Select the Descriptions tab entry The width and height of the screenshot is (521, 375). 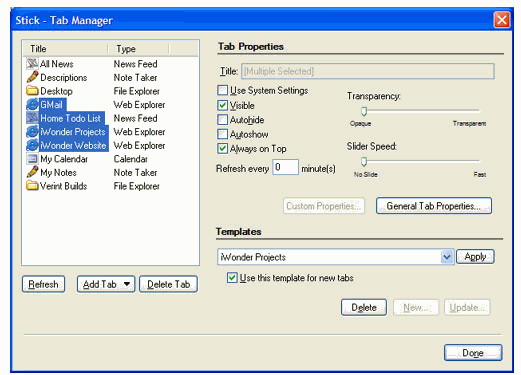[x=63, y=77]
